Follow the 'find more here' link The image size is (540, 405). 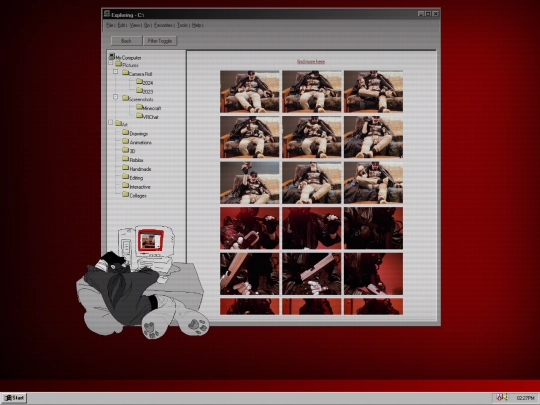(311, 62)
